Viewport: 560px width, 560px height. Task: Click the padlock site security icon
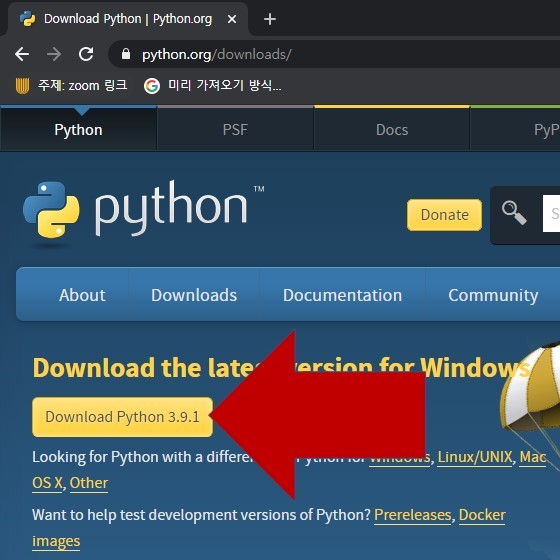126,54
